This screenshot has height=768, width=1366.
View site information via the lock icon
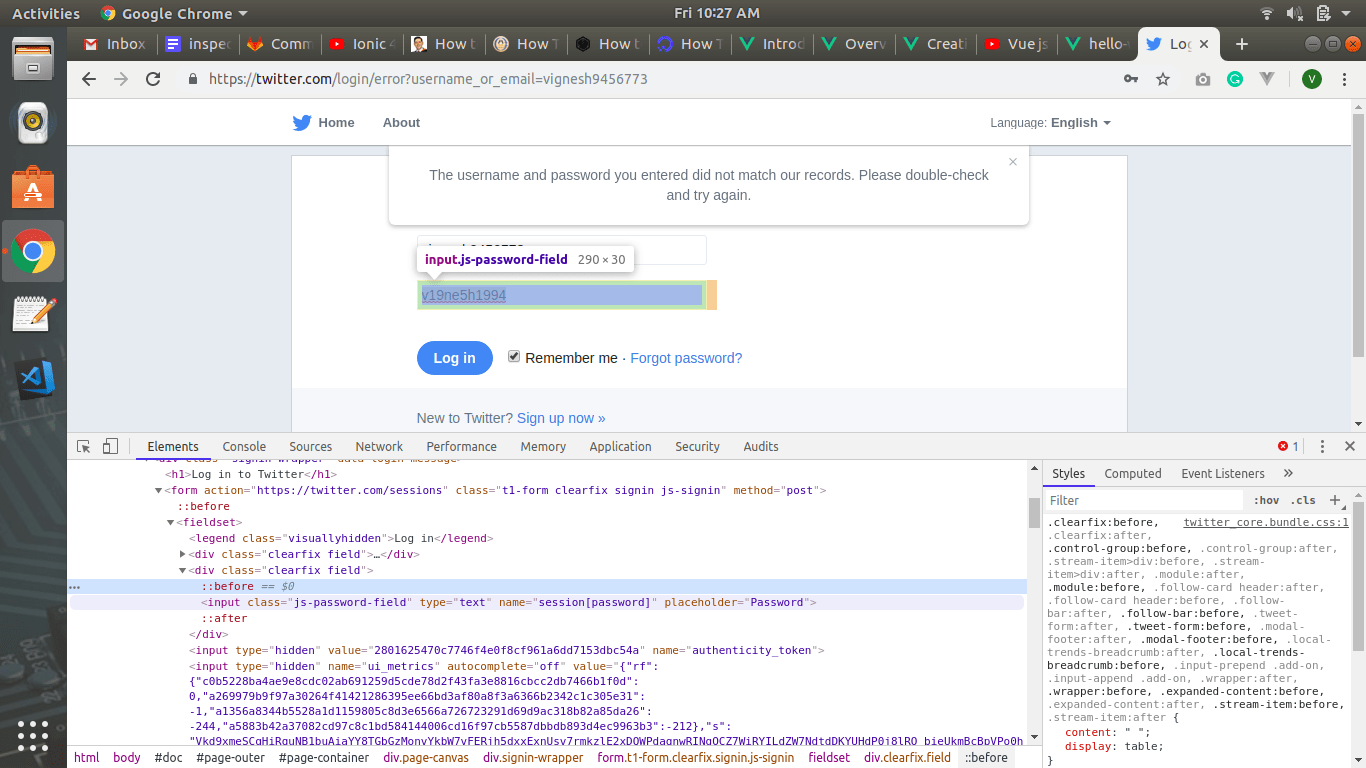193,79
